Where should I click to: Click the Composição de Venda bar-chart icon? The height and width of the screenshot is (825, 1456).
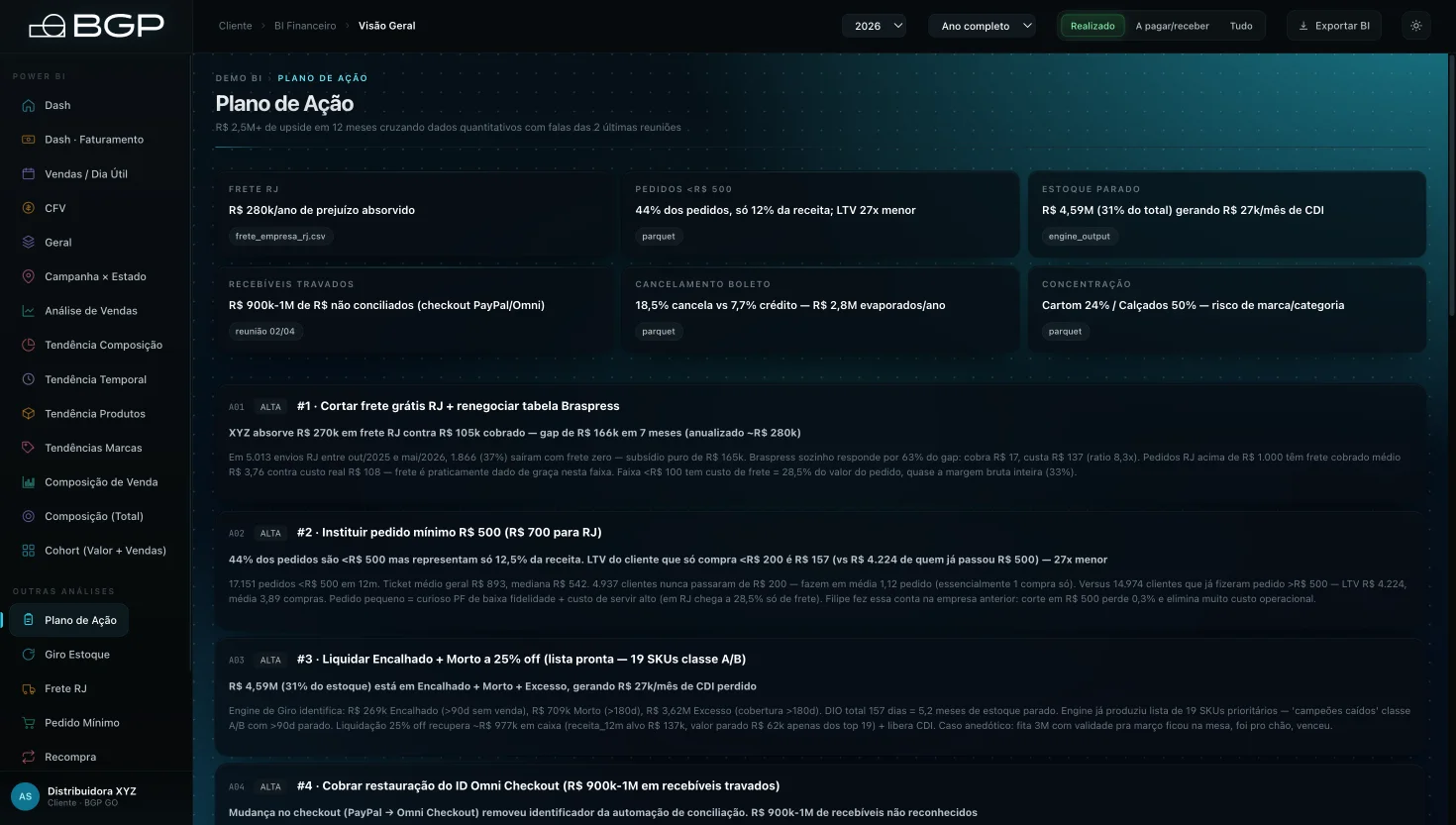pos(29,482)
